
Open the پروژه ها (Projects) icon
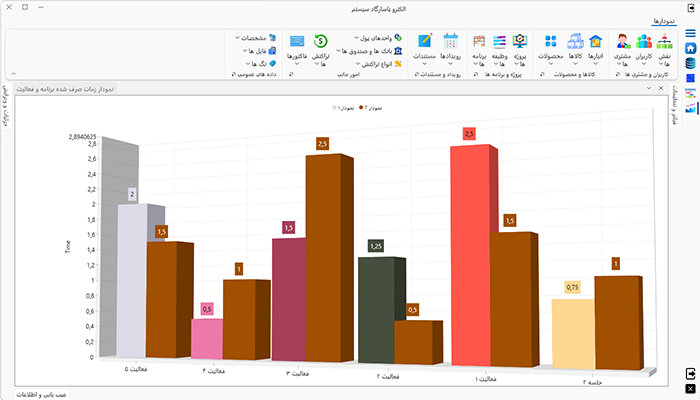[519, 46]
